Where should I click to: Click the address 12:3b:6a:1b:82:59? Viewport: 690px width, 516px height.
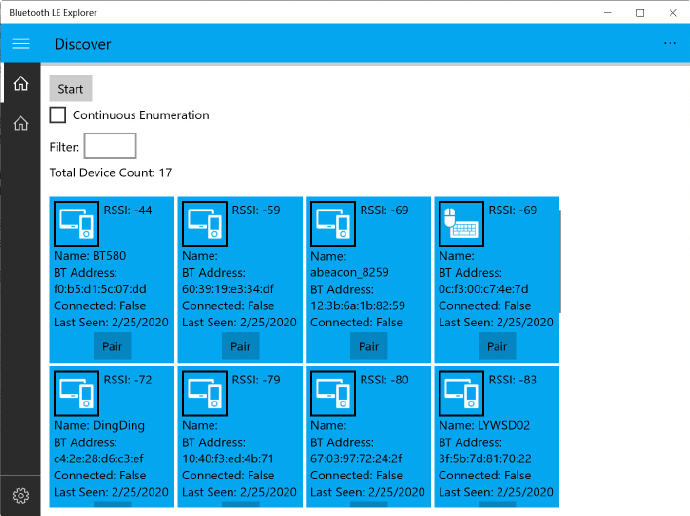pos(357,306)
